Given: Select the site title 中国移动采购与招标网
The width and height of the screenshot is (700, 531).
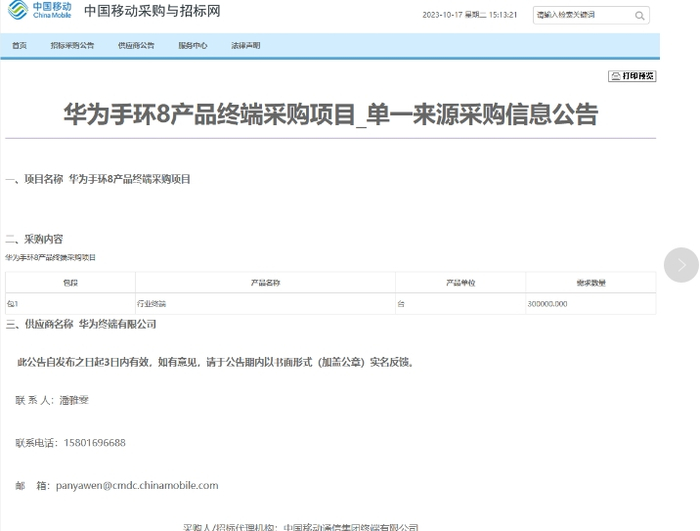Looking at the screenshot, I should tap(152, 11).
